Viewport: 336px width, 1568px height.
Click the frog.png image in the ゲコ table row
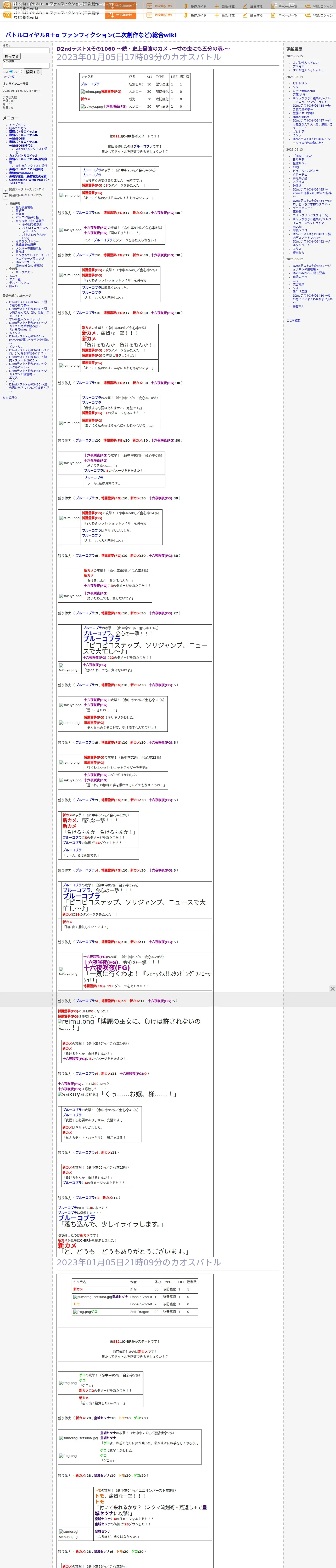[82, 1312]
